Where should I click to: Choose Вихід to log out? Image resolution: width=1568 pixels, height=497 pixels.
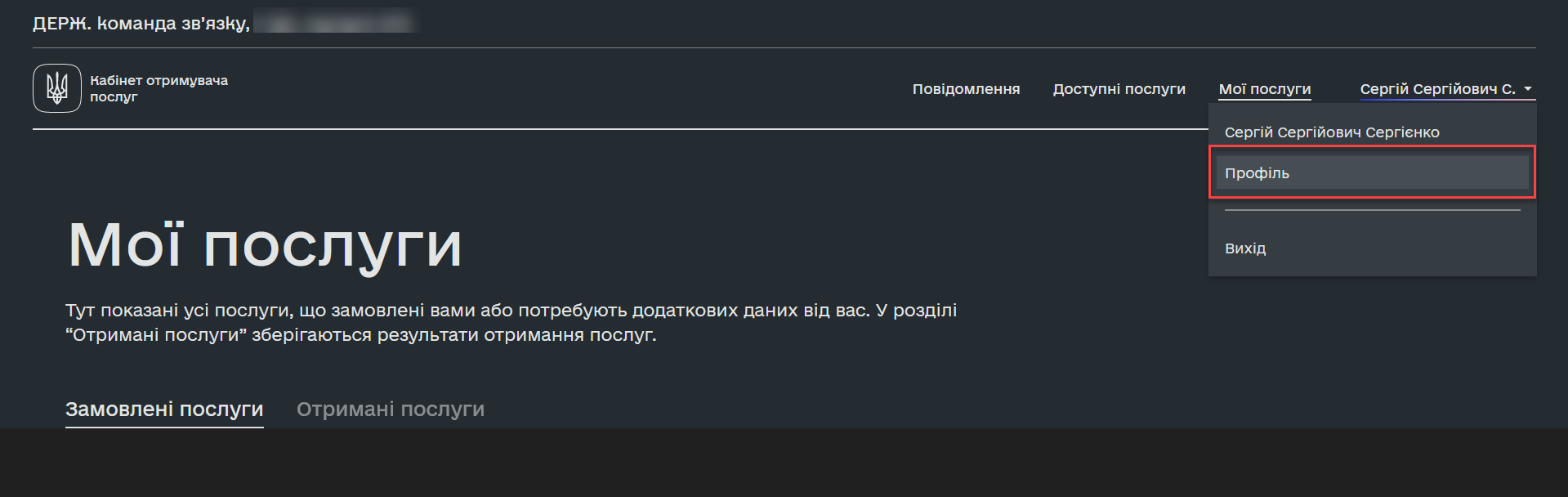(x=1245, y=248)
